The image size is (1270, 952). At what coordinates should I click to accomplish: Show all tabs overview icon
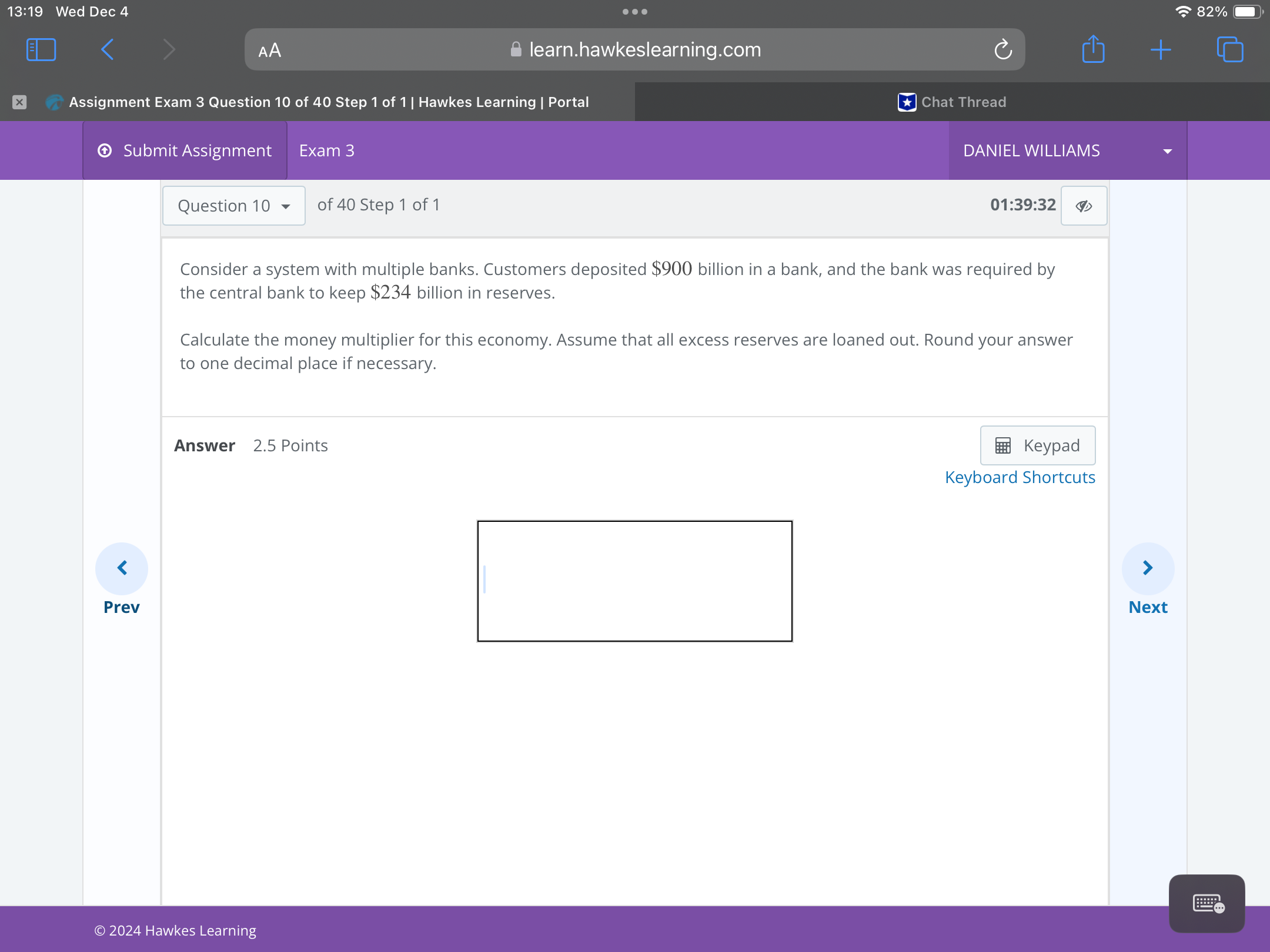pos(1230,50)
